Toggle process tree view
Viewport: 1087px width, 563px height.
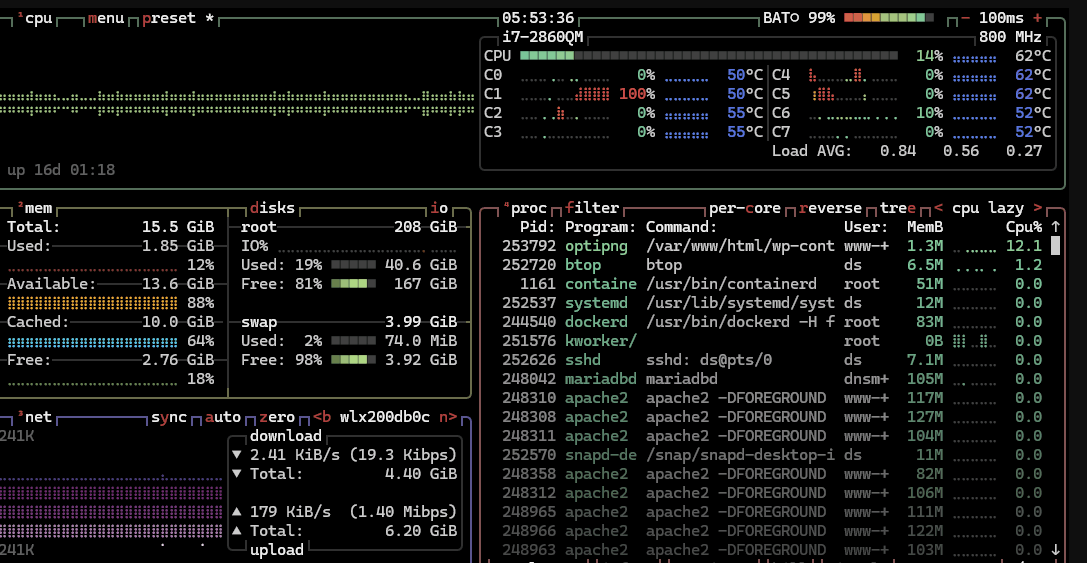coord(898,208)
